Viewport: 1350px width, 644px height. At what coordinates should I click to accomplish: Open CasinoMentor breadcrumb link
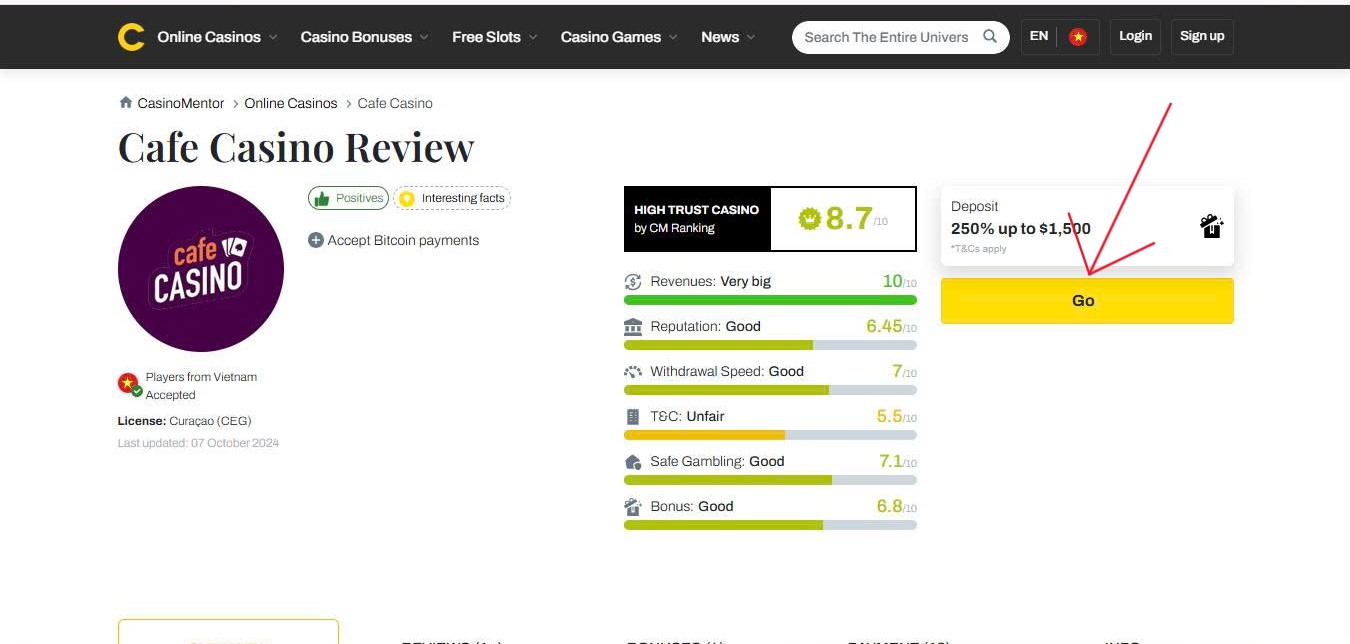click(181, 103)
